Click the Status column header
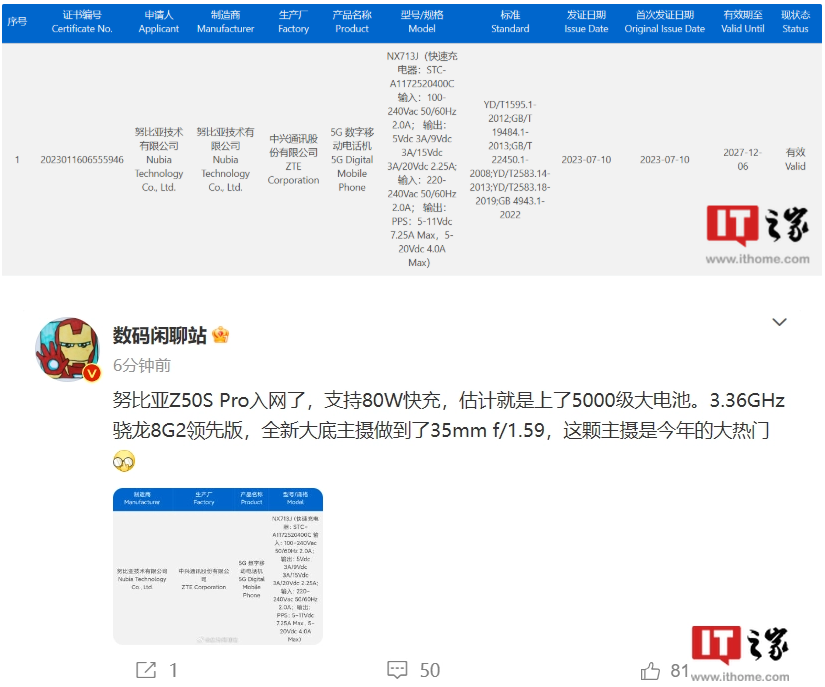 click(x=795, y=22)
